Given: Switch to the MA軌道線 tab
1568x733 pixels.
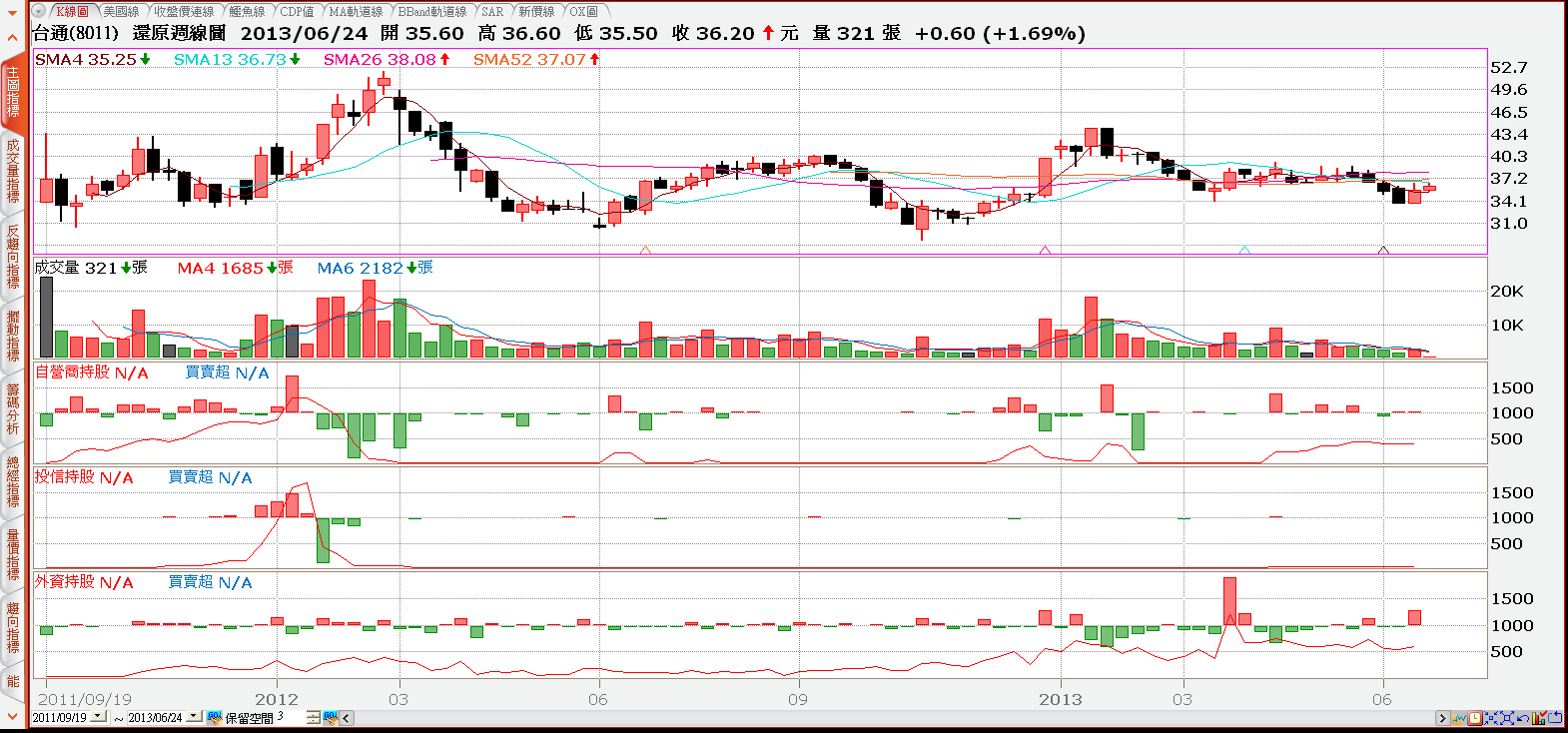Looking at the screenshot, I should (356, 11).
